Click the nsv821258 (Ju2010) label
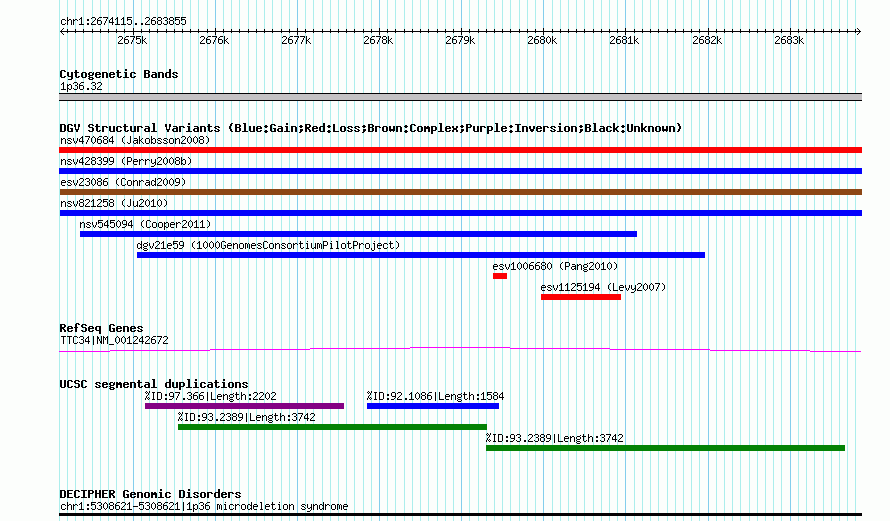 click(114, 203)
